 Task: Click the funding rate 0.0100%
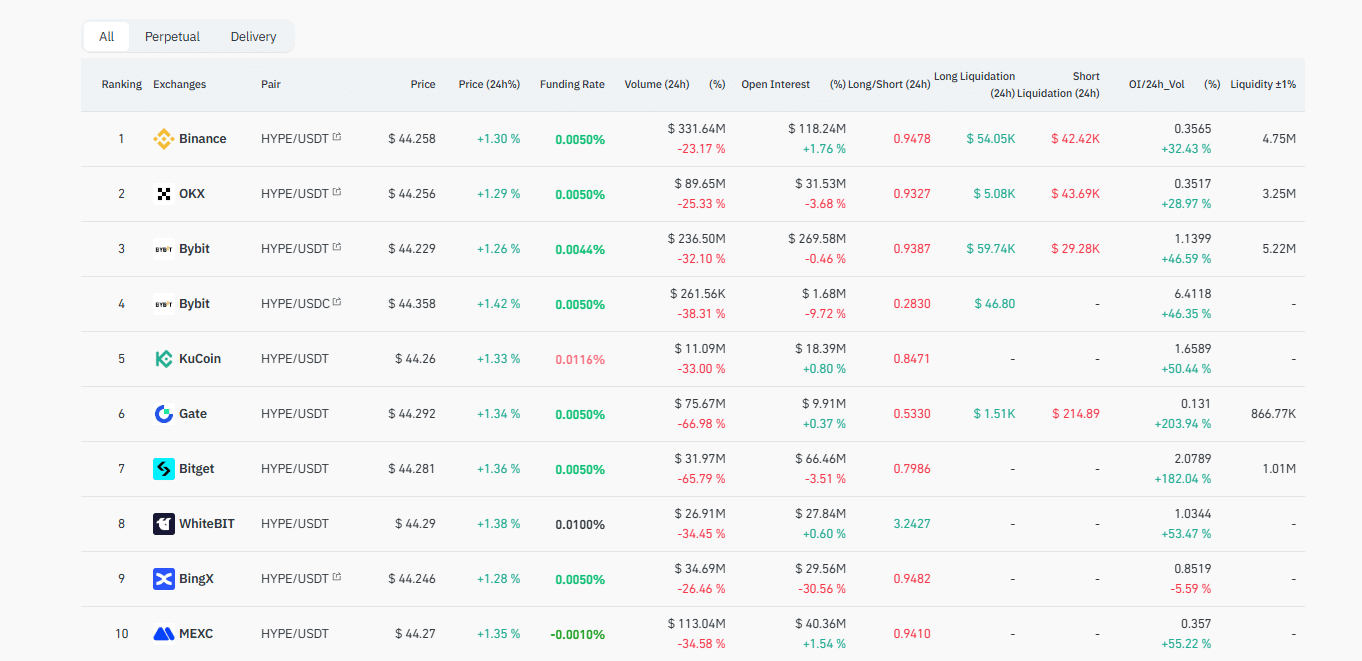(x=580, y=524)
